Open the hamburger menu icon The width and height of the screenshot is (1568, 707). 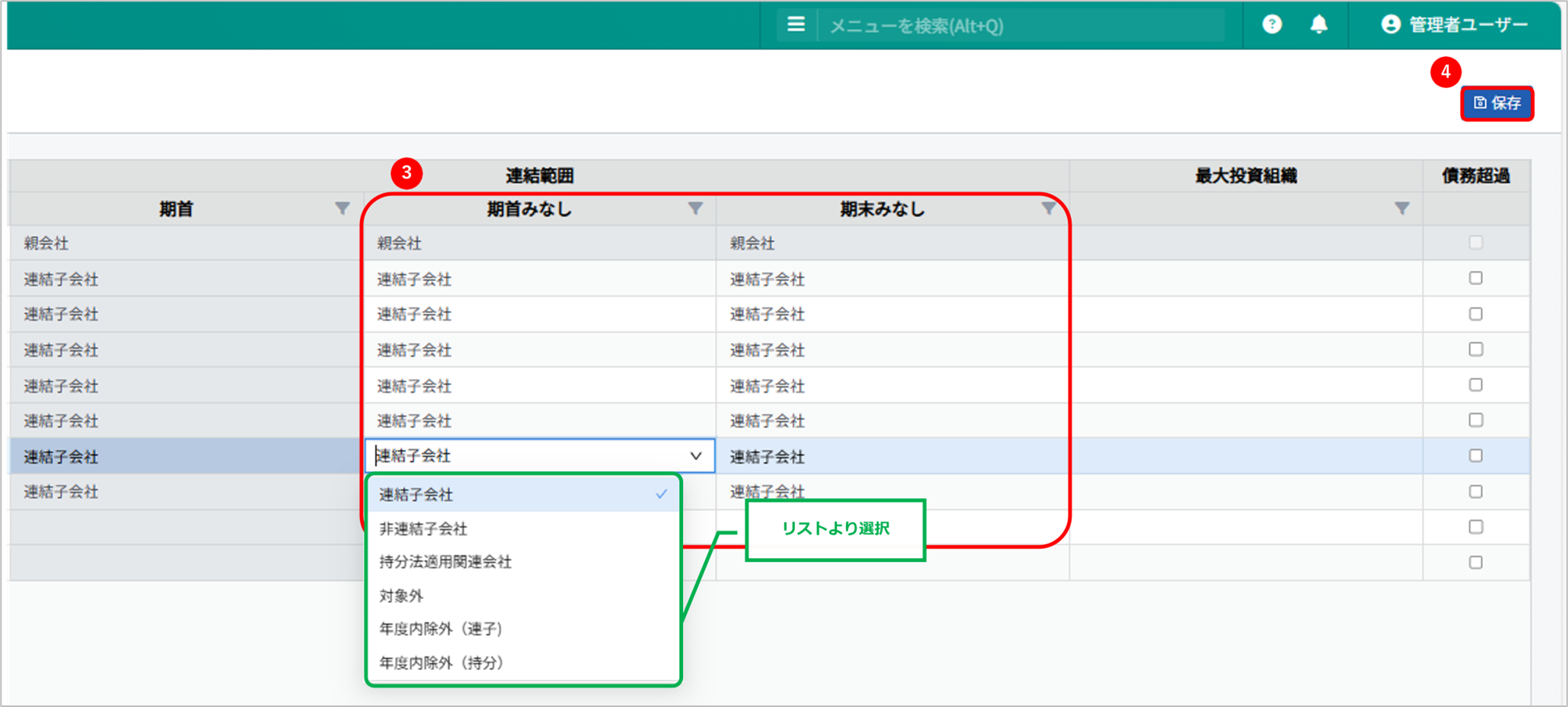[x=796, y=25]
